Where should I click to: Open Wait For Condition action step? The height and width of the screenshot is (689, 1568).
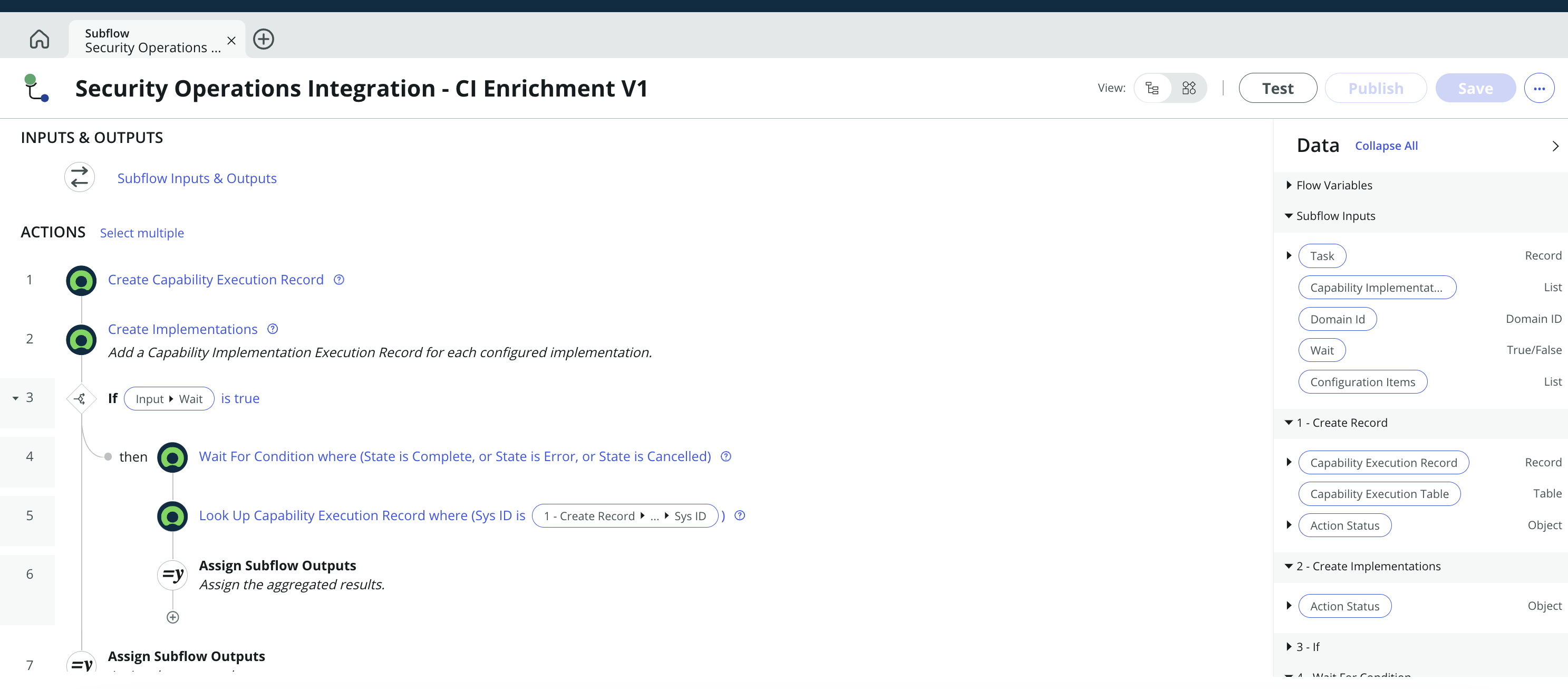454,456
